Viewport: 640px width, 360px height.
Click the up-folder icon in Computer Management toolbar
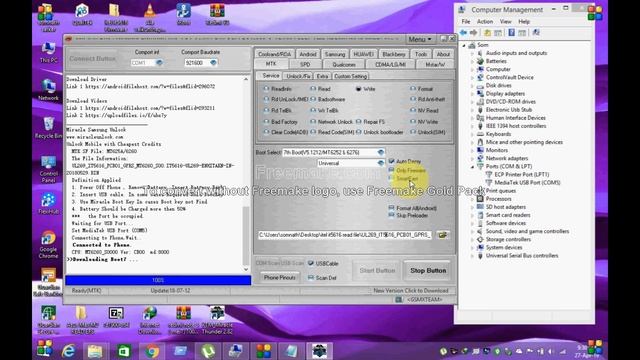coord(487,32)
